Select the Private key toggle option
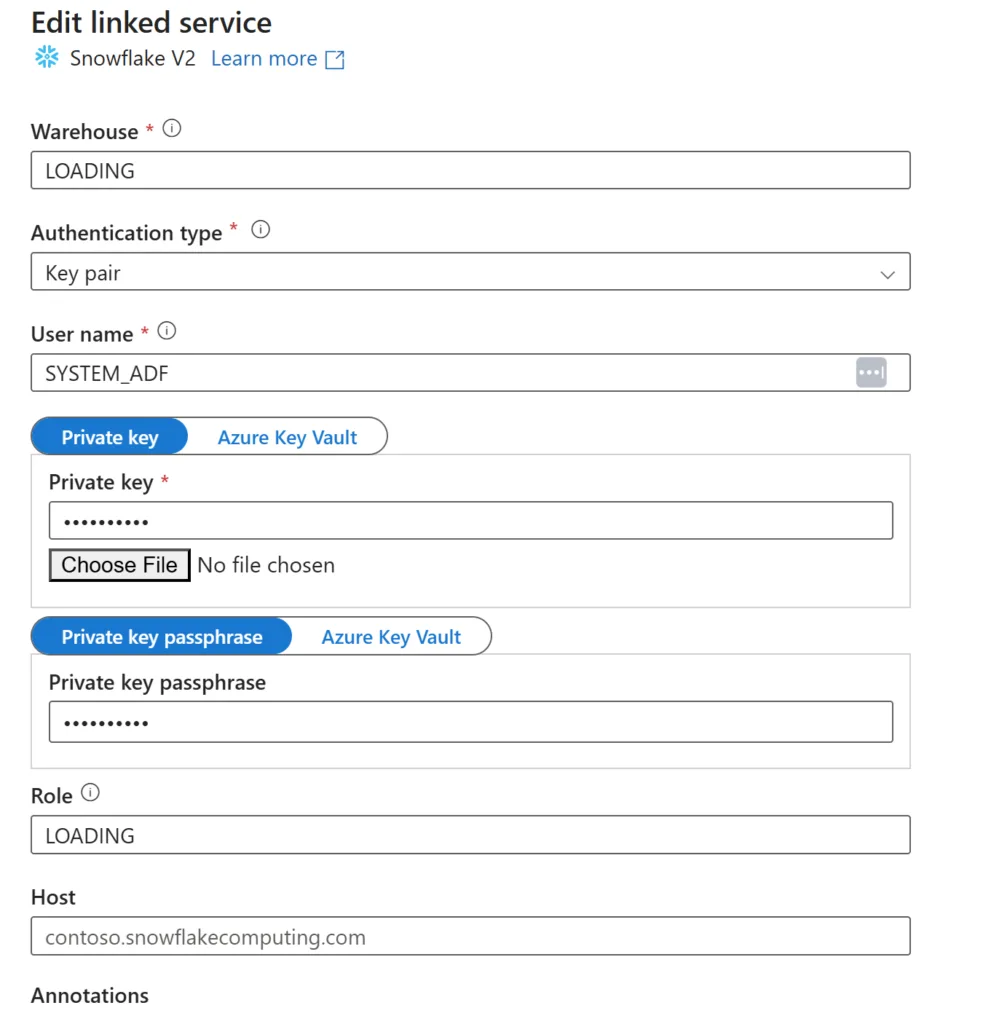This screenshot has width=983, height=1024. pyautogui.click(x=110, y=437)
